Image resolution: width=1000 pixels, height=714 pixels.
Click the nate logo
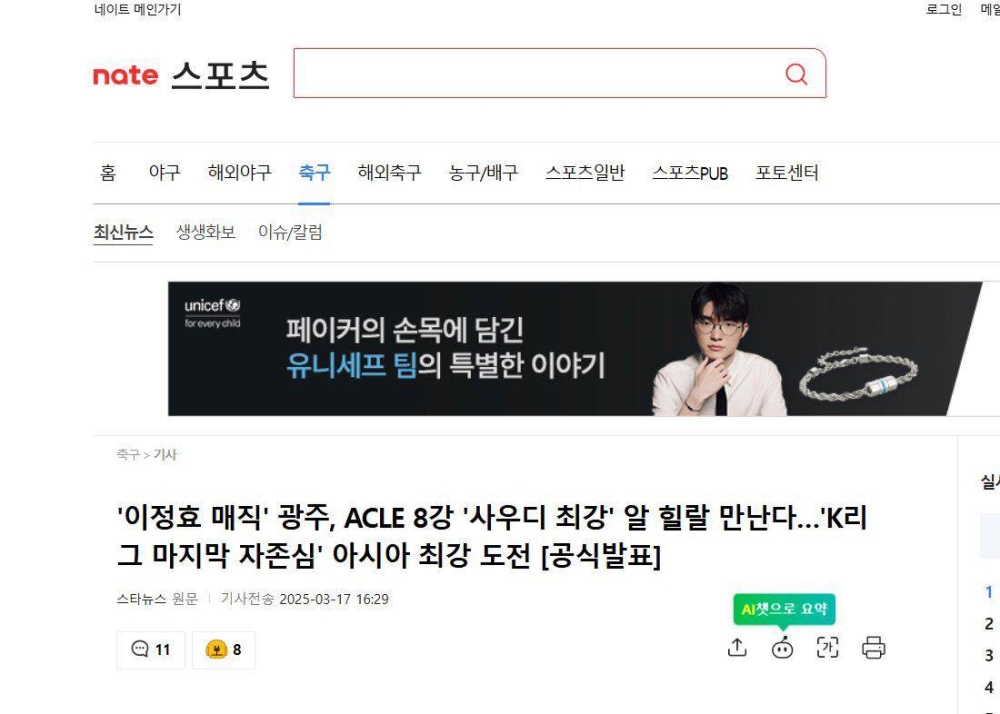[126, 76]
